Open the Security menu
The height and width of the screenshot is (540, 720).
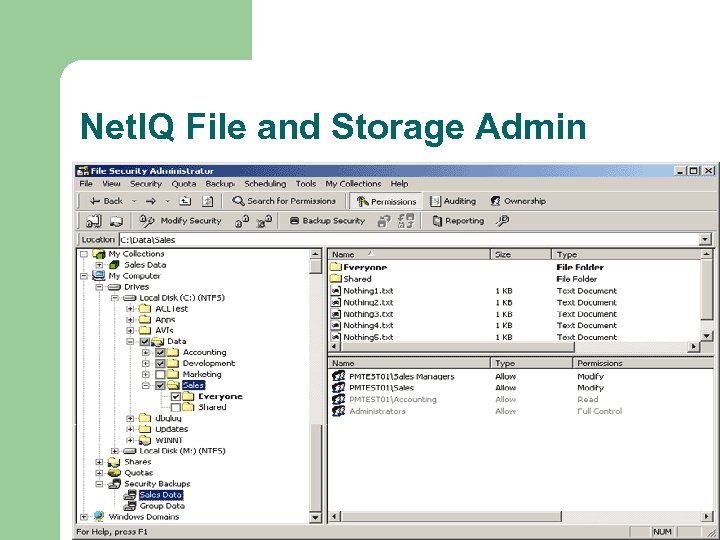coord(146,184)
